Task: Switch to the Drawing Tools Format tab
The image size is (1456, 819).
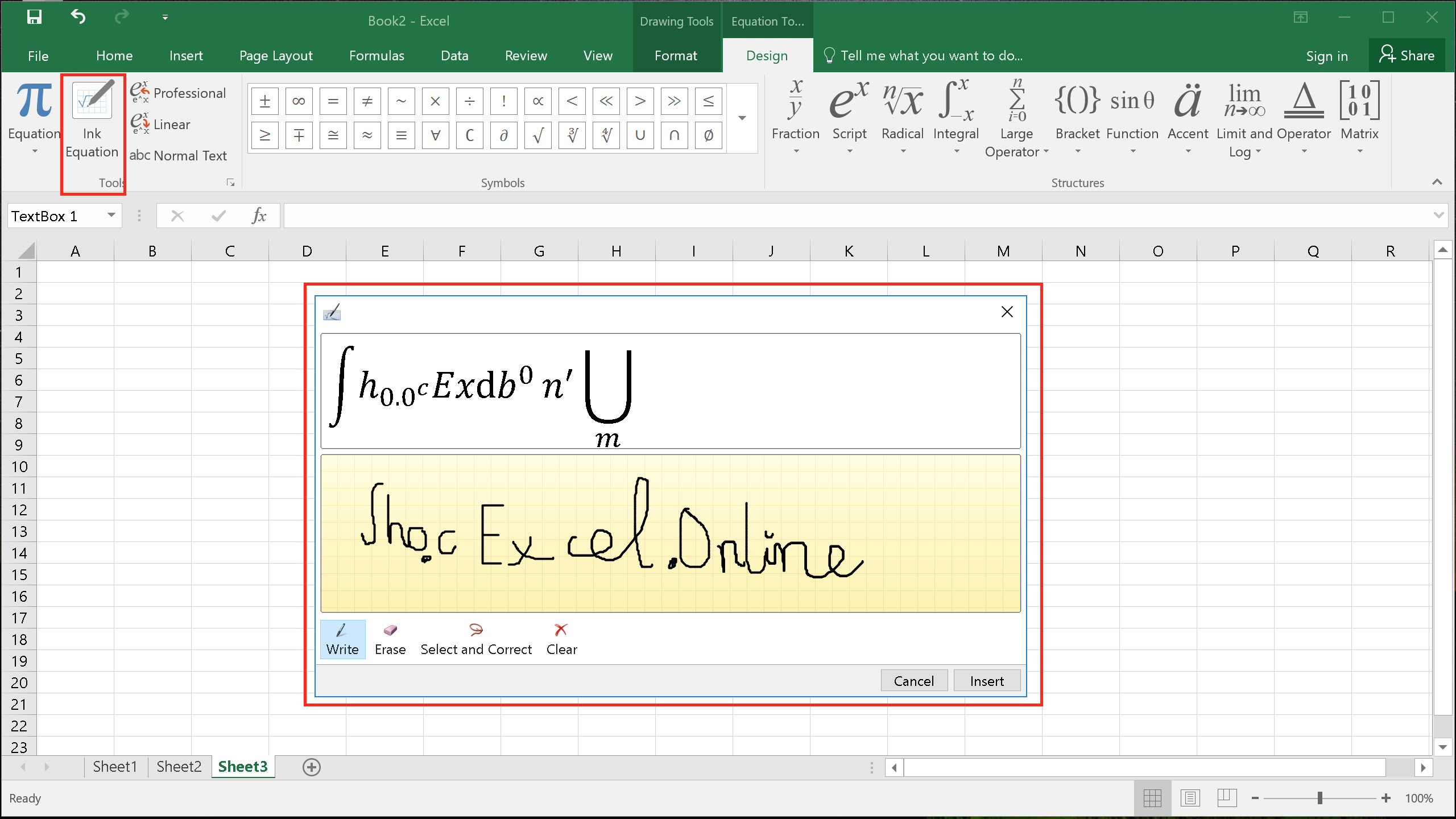Action: coord(676,56)
